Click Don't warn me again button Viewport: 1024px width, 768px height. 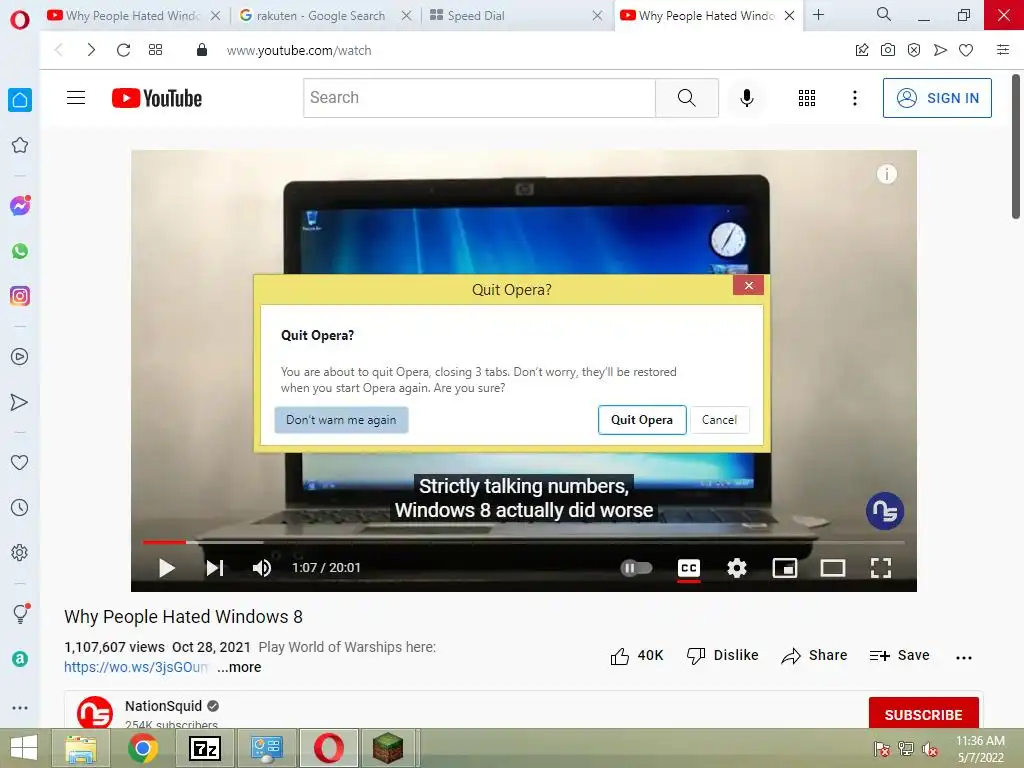tap(341, 420)
